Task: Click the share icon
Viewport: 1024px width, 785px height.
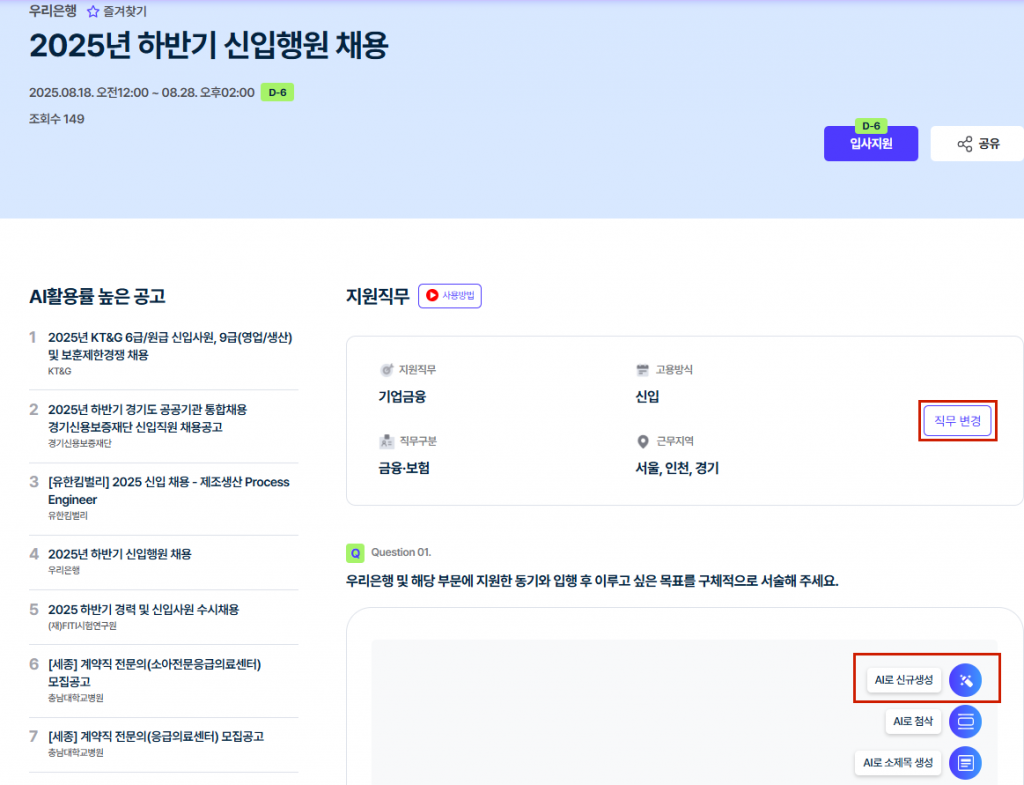Action: click(x=965, y=144)
